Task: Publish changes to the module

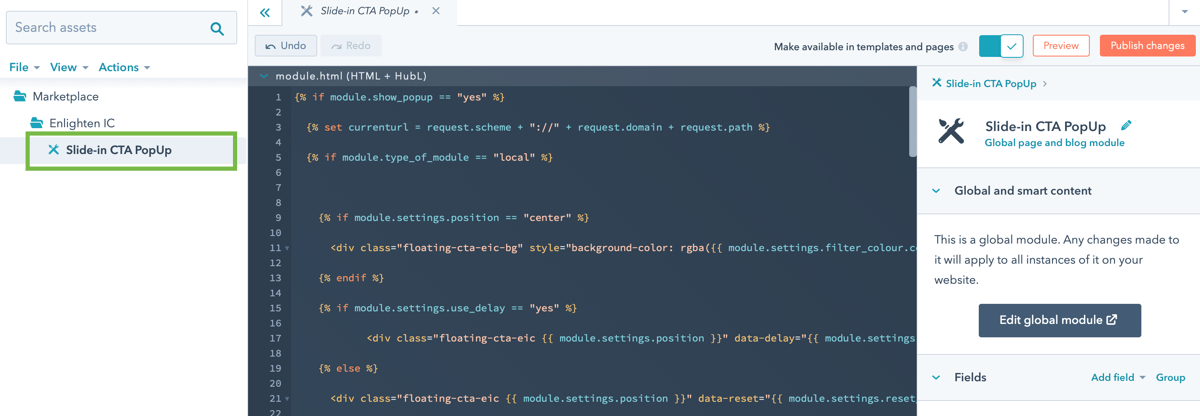Action: pyautogui.click(x=1147, y=46)
